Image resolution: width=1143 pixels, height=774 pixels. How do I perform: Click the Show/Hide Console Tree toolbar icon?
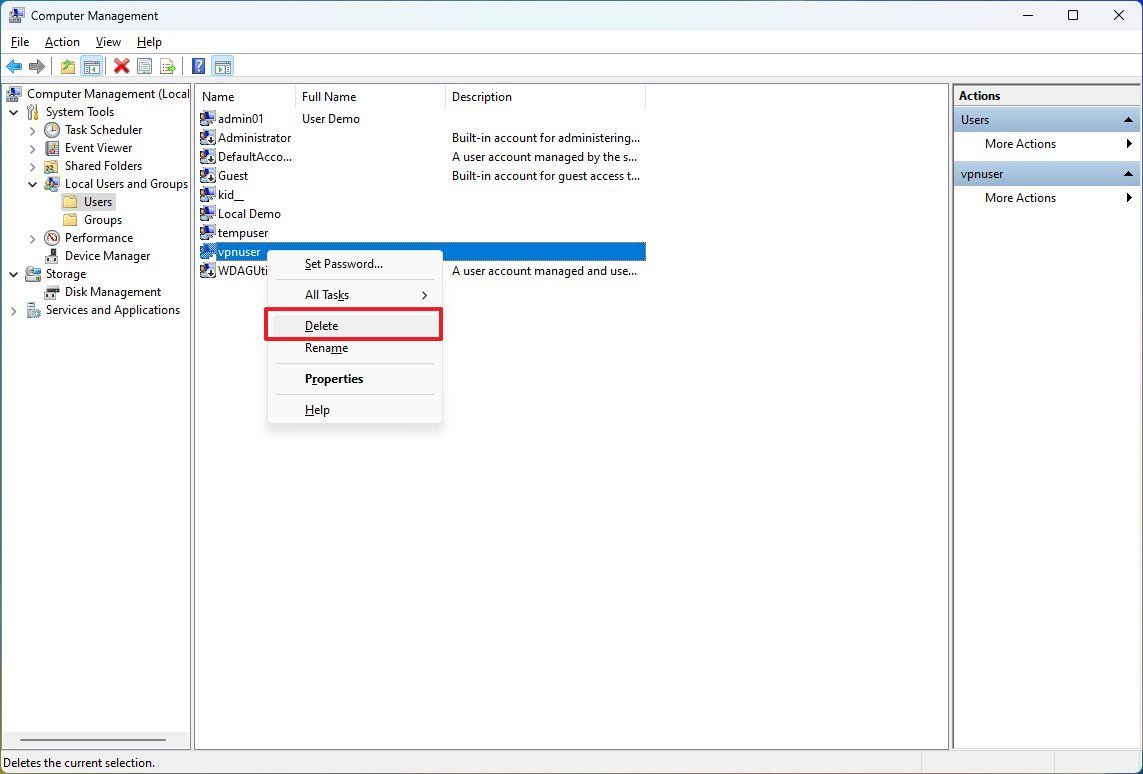pos(92,66)
